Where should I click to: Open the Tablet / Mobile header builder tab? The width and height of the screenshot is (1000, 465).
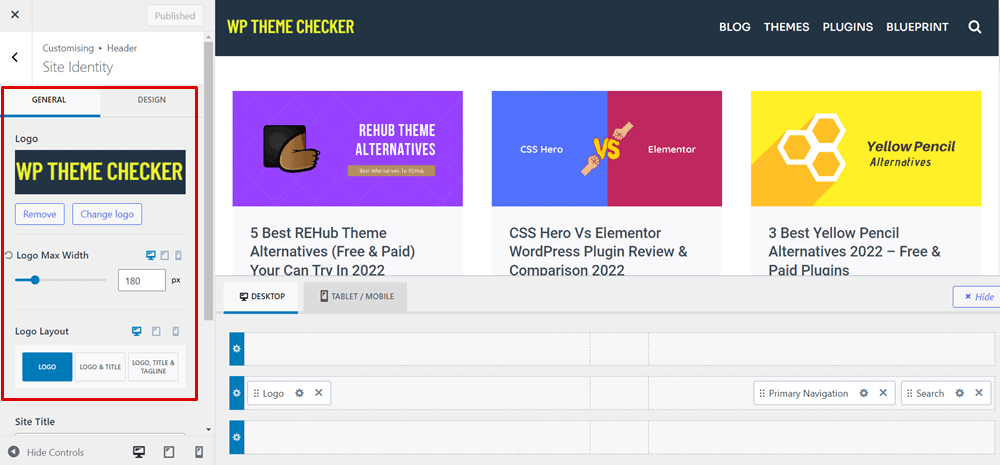click(x=356, y=297)
